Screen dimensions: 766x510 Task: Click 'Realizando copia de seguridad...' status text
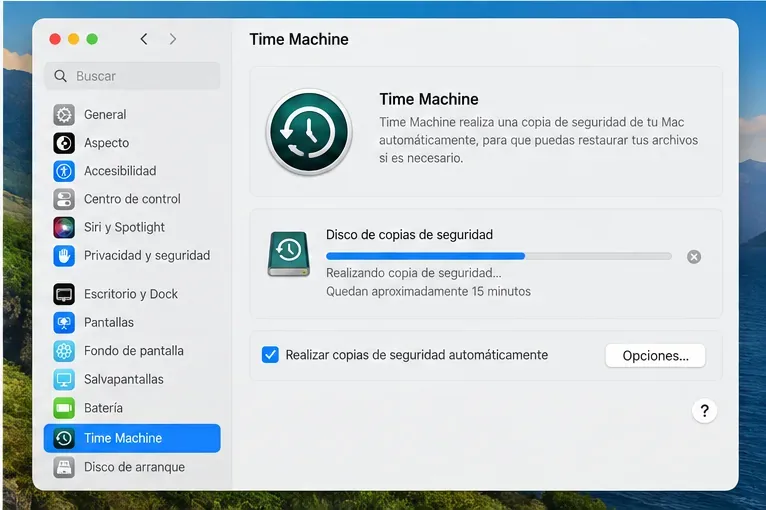(x=413, y=273)
